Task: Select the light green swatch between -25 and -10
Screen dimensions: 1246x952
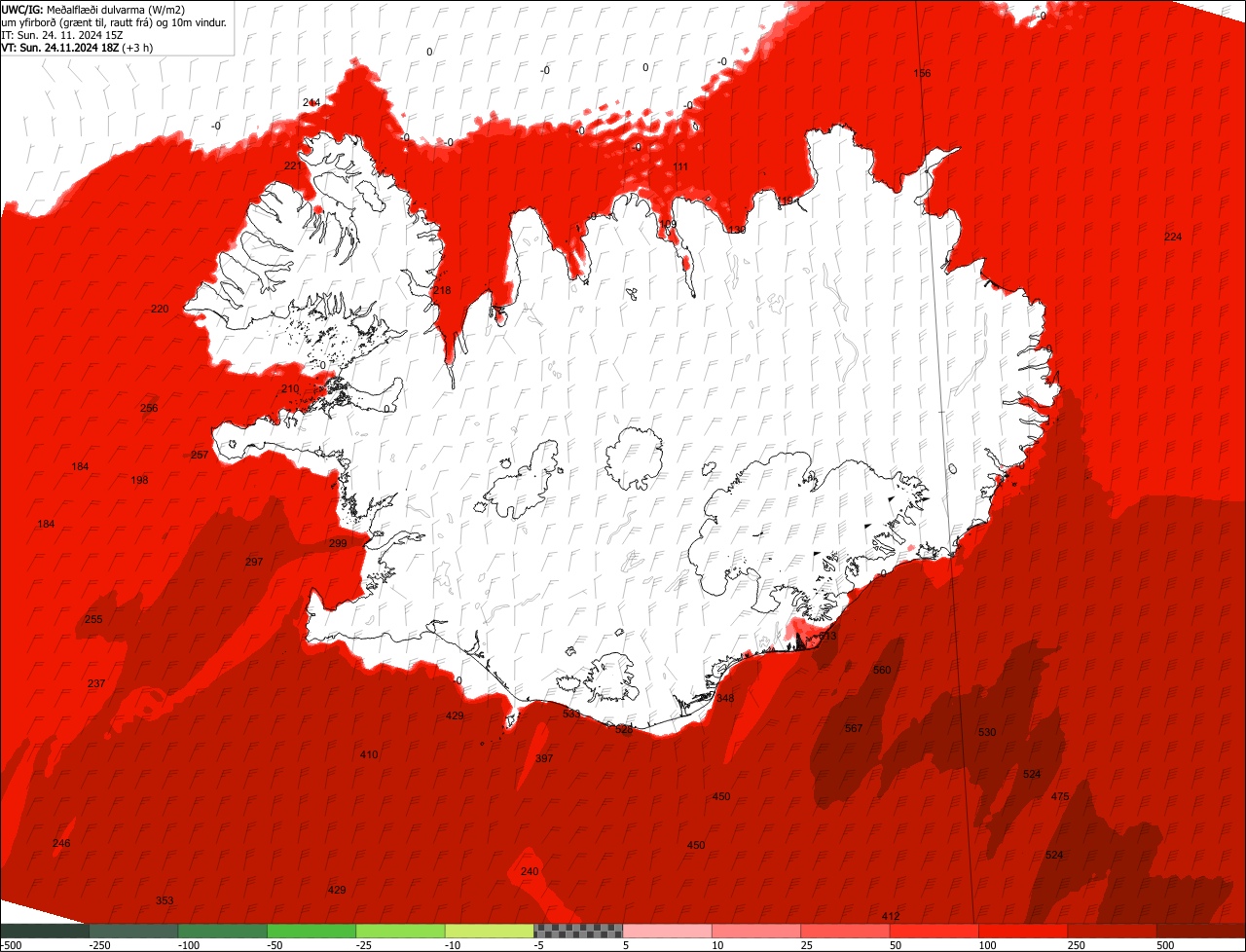Action: [400, 931]
